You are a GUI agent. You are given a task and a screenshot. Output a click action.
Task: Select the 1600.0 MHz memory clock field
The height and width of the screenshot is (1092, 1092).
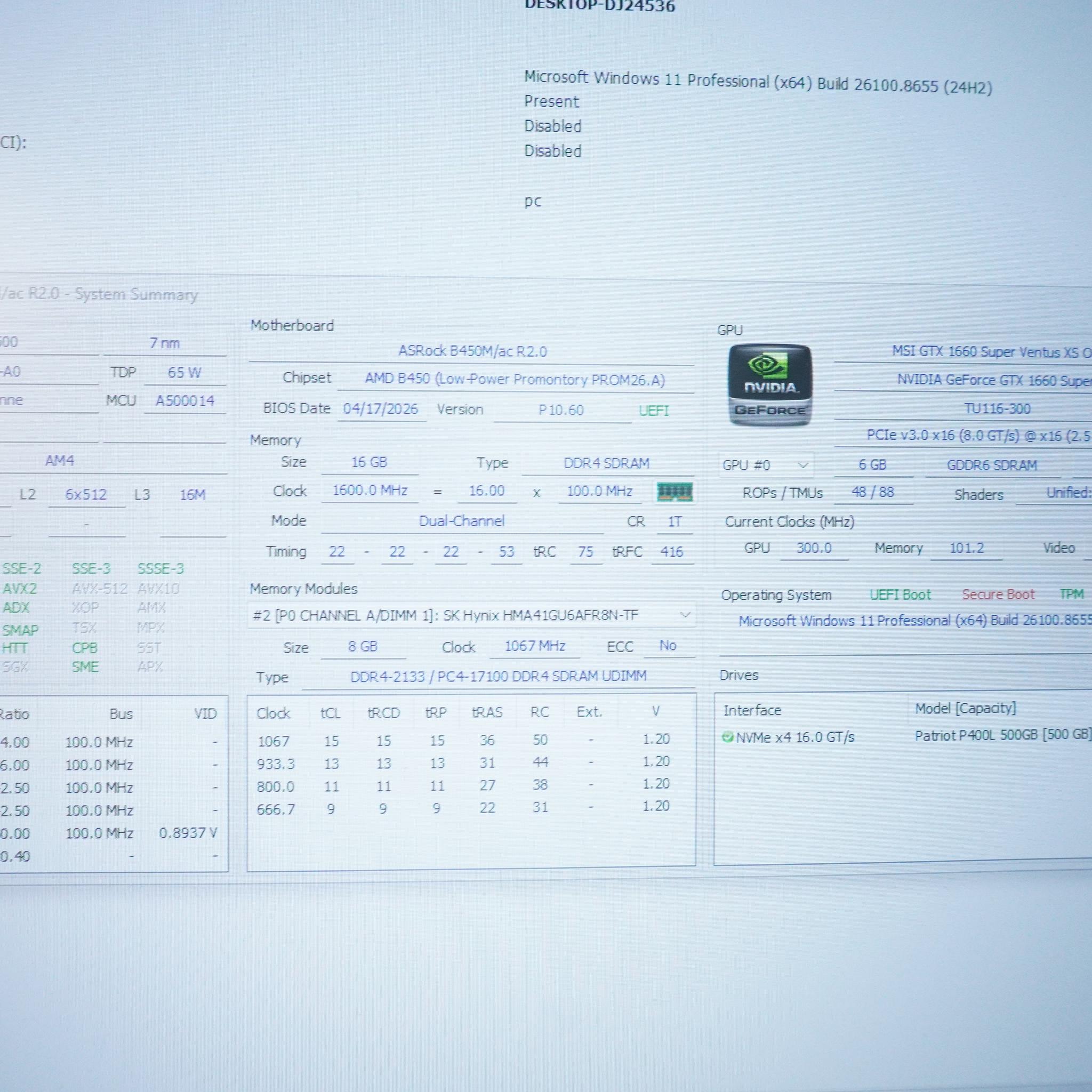[x=370, y=490]
